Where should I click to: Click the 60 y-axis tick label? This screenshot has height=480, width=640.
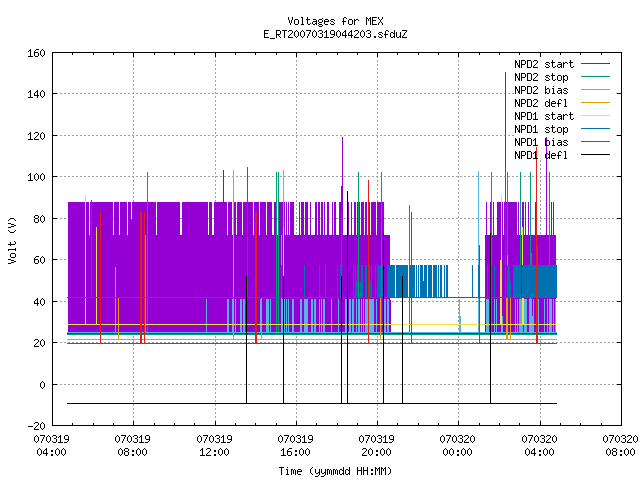(x=39, y=260)
